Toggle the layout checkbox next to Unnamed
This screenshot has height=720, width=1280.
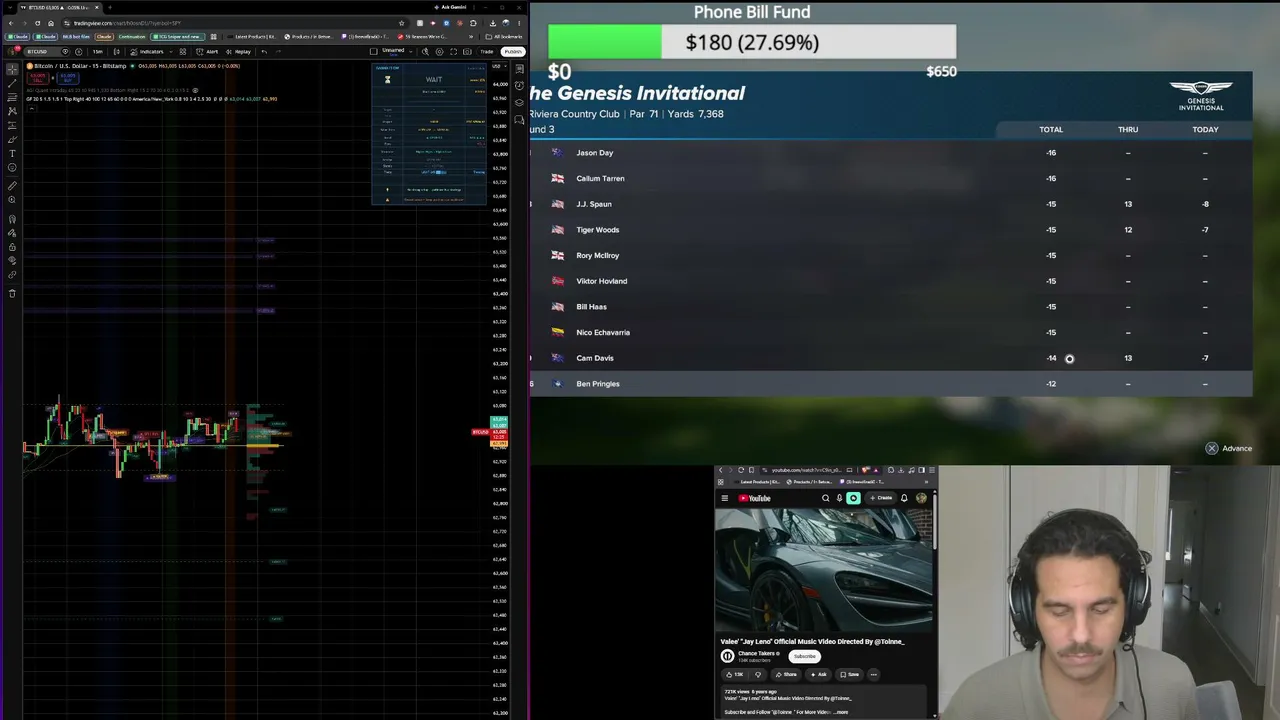coord(374,51)
